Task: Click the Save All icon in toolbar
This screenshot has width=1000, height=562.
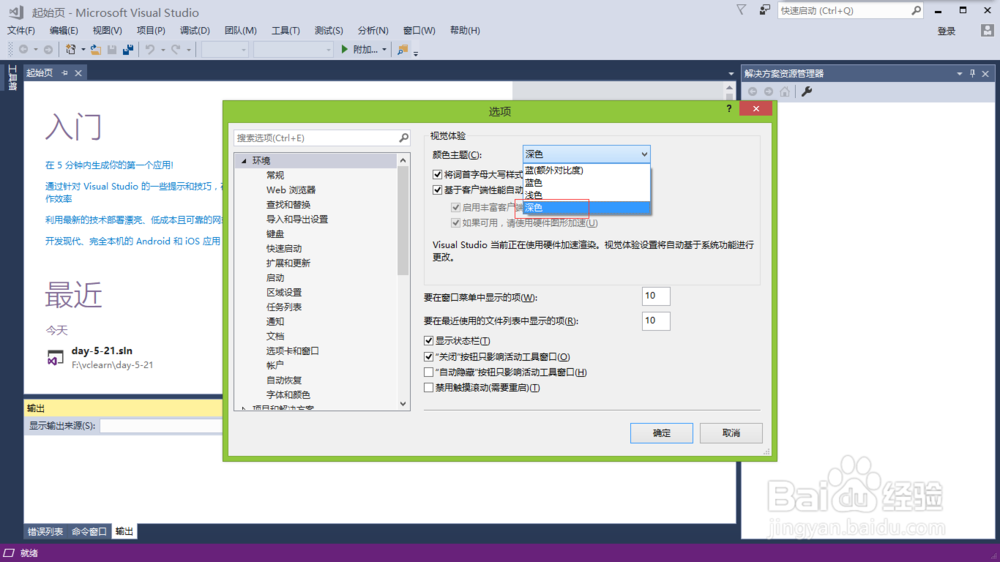Action: [x=128, y=49]
